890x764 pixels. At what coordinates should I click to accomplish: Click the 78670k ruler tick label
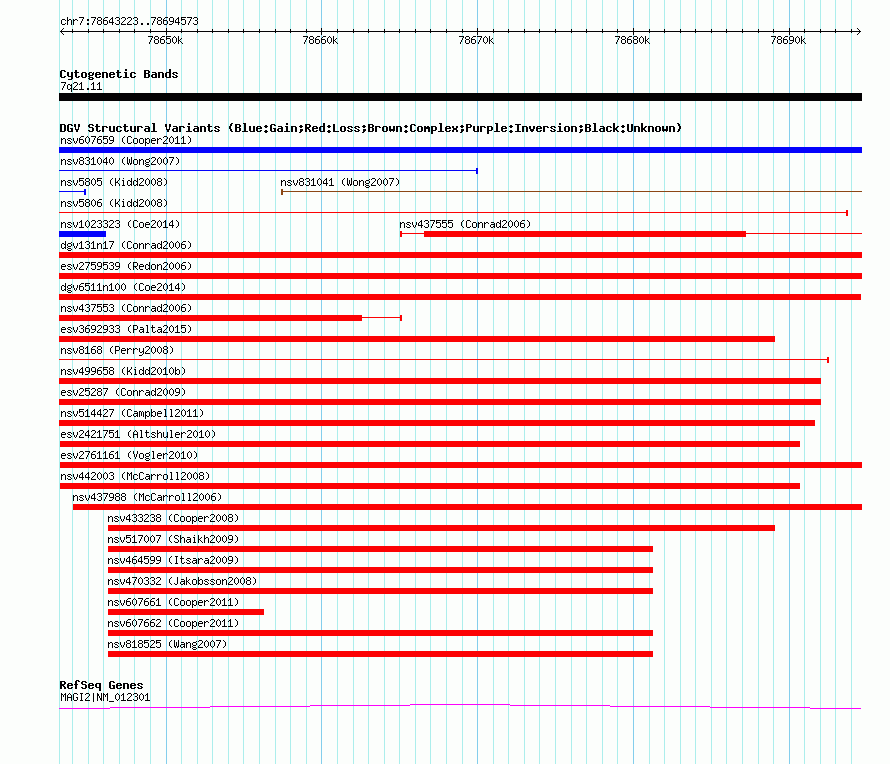(476, 40)
